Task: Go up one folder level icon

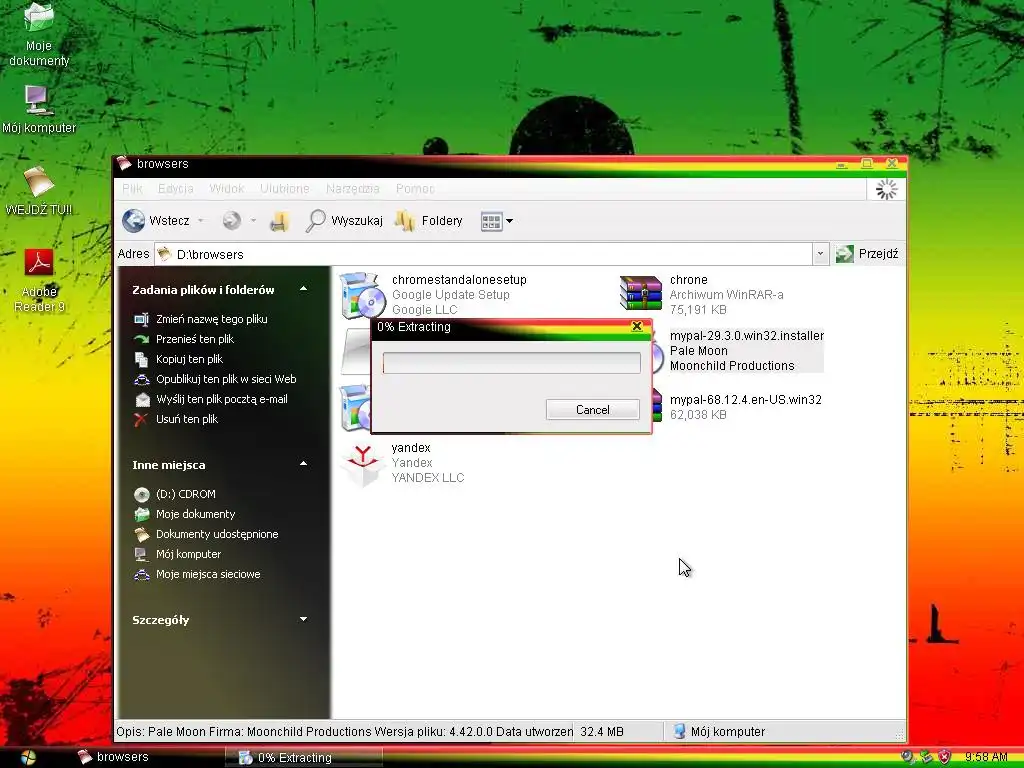Action: pyautogui.click(x=280, y=221)
